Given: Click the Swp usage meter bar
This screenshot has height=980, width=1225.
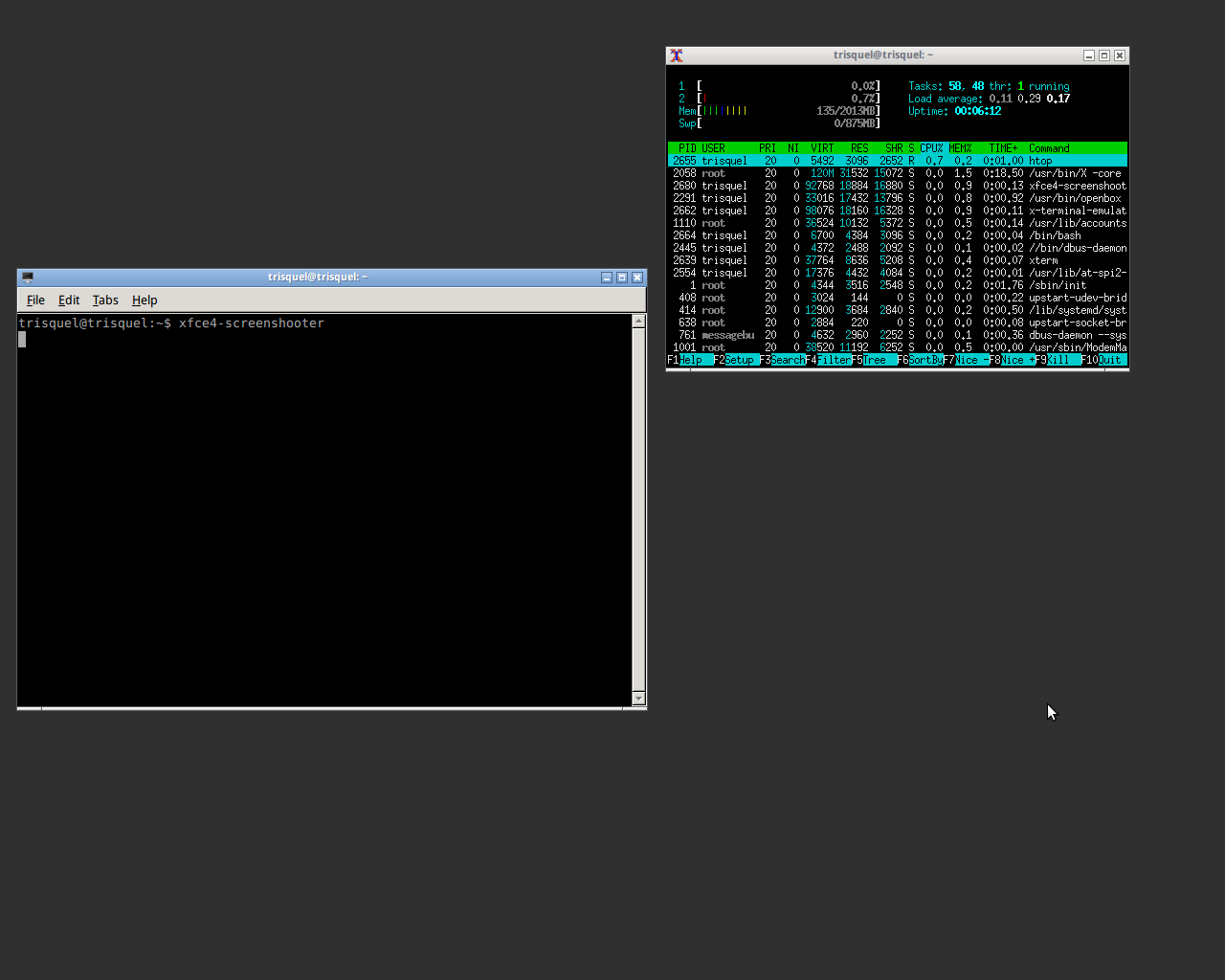Looking at the screenshot, I should 779,123.
